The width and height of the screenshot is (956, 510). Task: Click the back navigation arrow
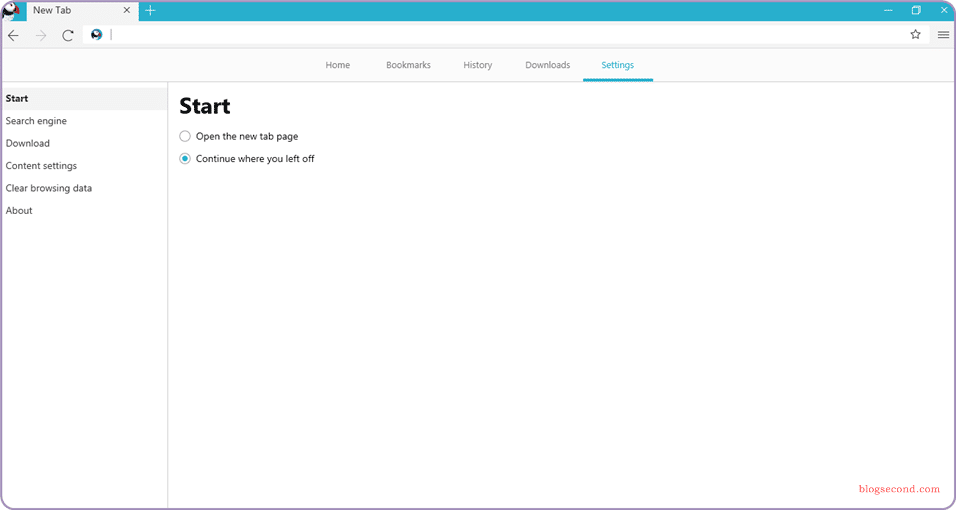[13, 35]
